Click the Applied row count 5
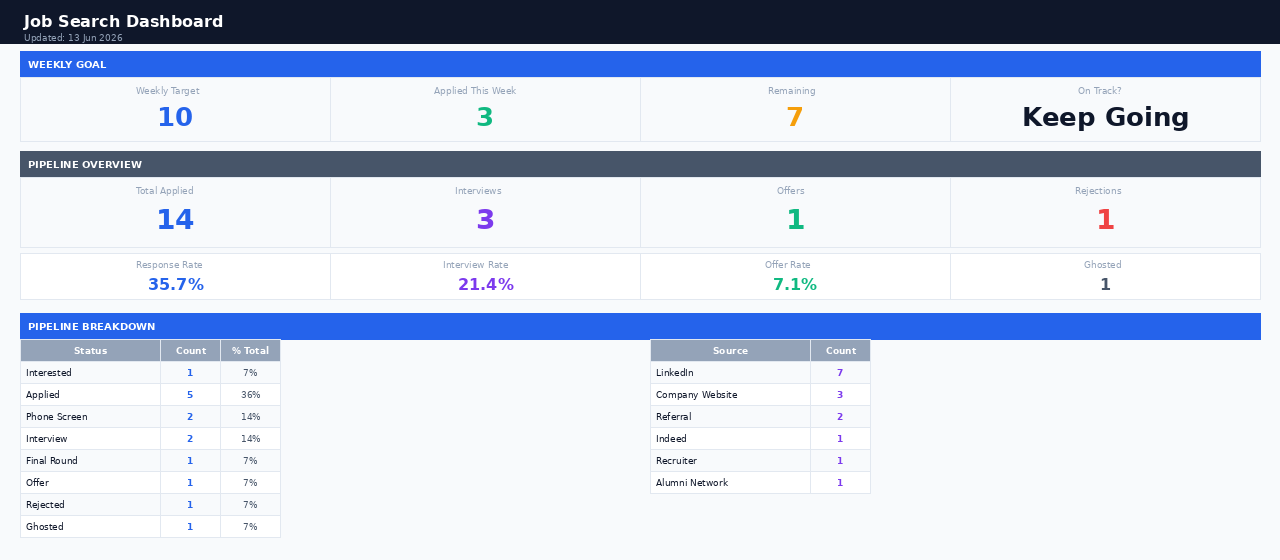 [190, 394]
